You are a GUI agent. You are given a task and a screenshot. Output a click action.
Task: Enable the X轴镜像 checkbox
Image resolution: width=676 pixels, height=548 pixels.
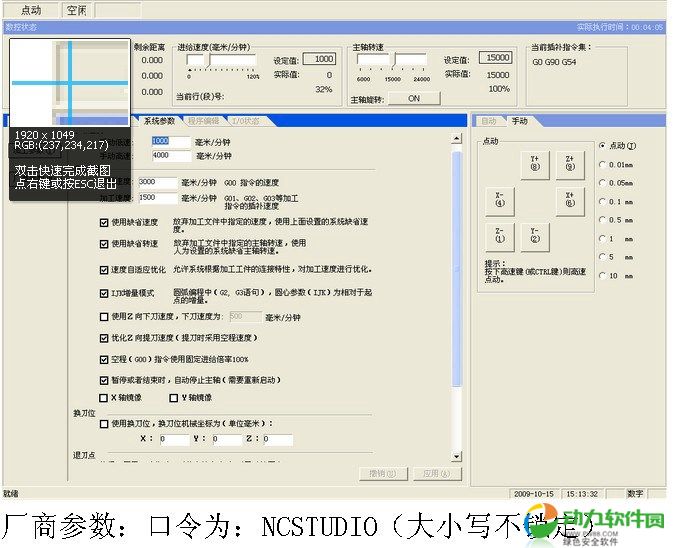pyautogui.click(x=105, y=397)
